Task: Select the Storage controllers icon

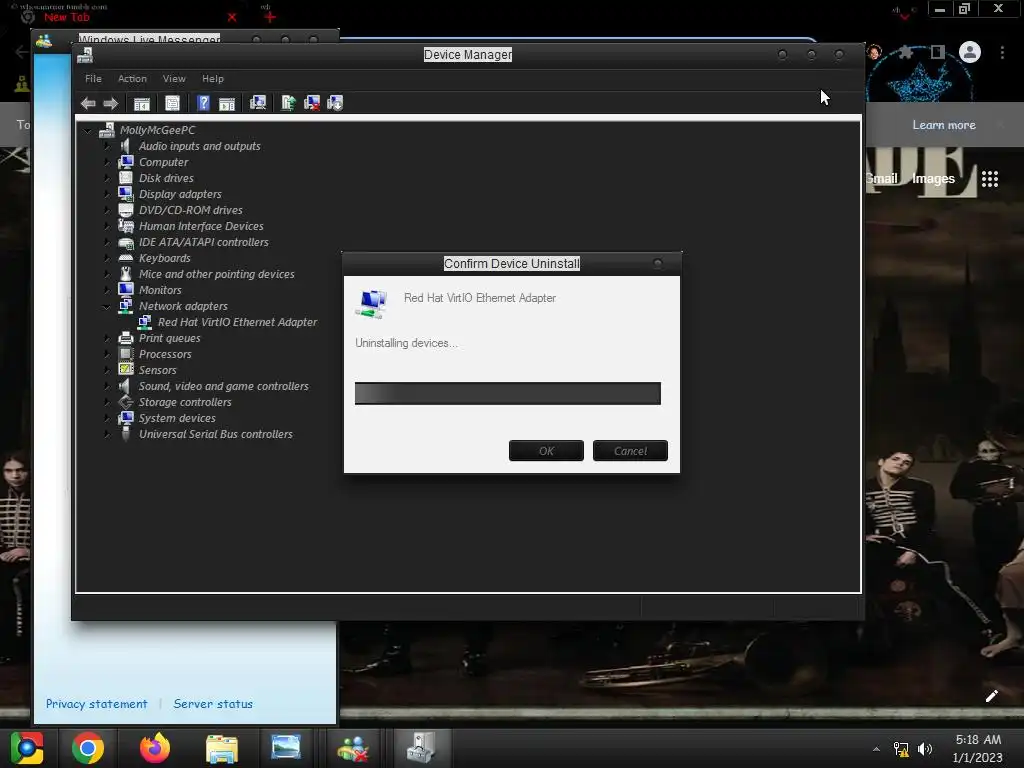Action: pyautogui.click(x=126, y=402)
